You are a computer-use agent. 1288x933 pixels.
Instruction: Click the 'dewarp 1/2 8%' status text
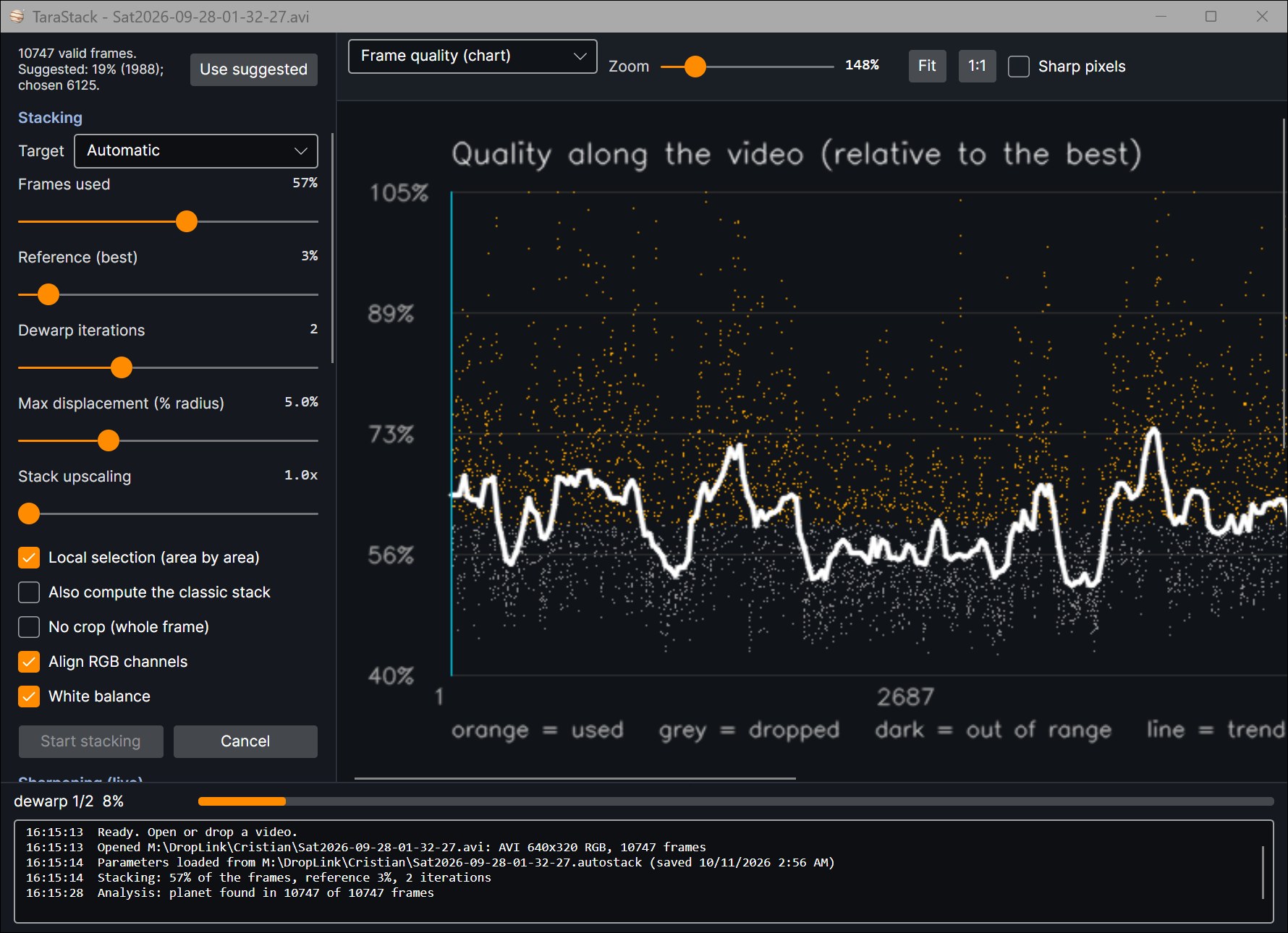[69, 801]
